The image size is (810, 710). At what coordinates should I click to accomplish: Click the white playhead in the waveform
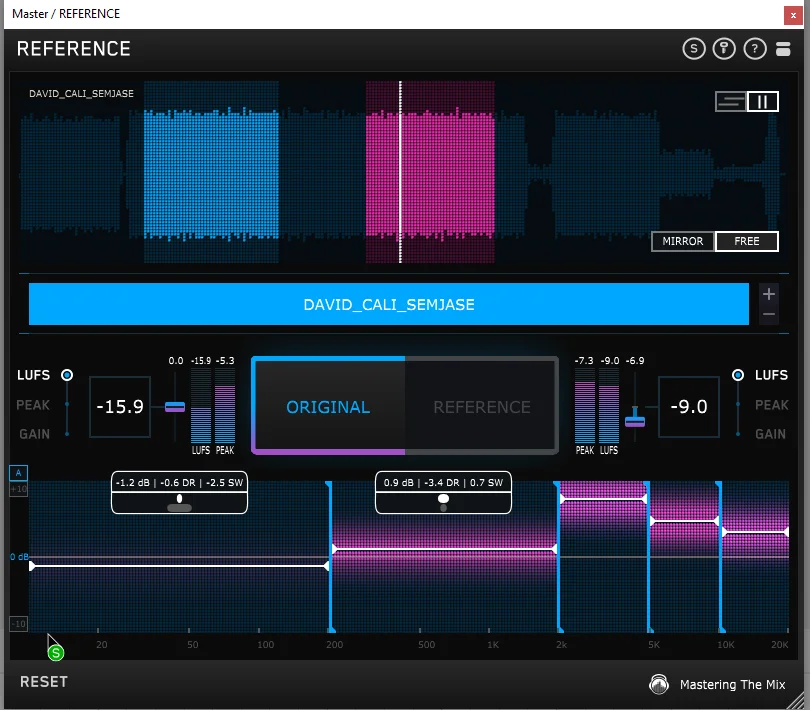click(400, 172)
